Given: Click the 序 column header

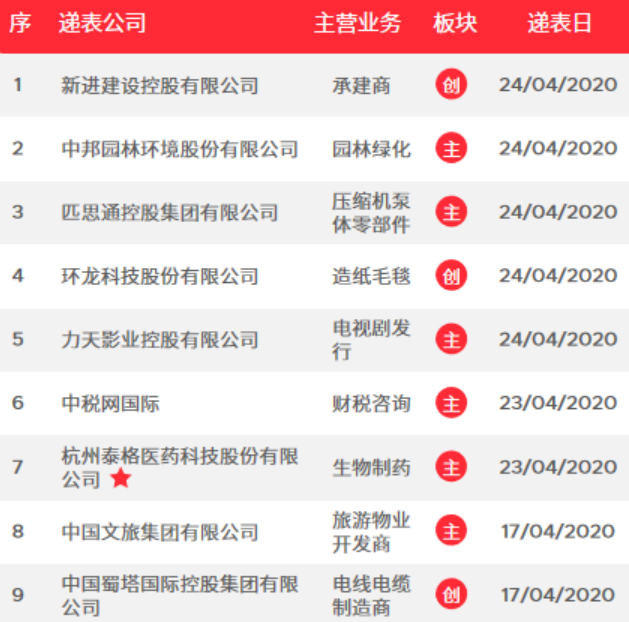Looking at the screenshot, I should click(x=20, y=23).
